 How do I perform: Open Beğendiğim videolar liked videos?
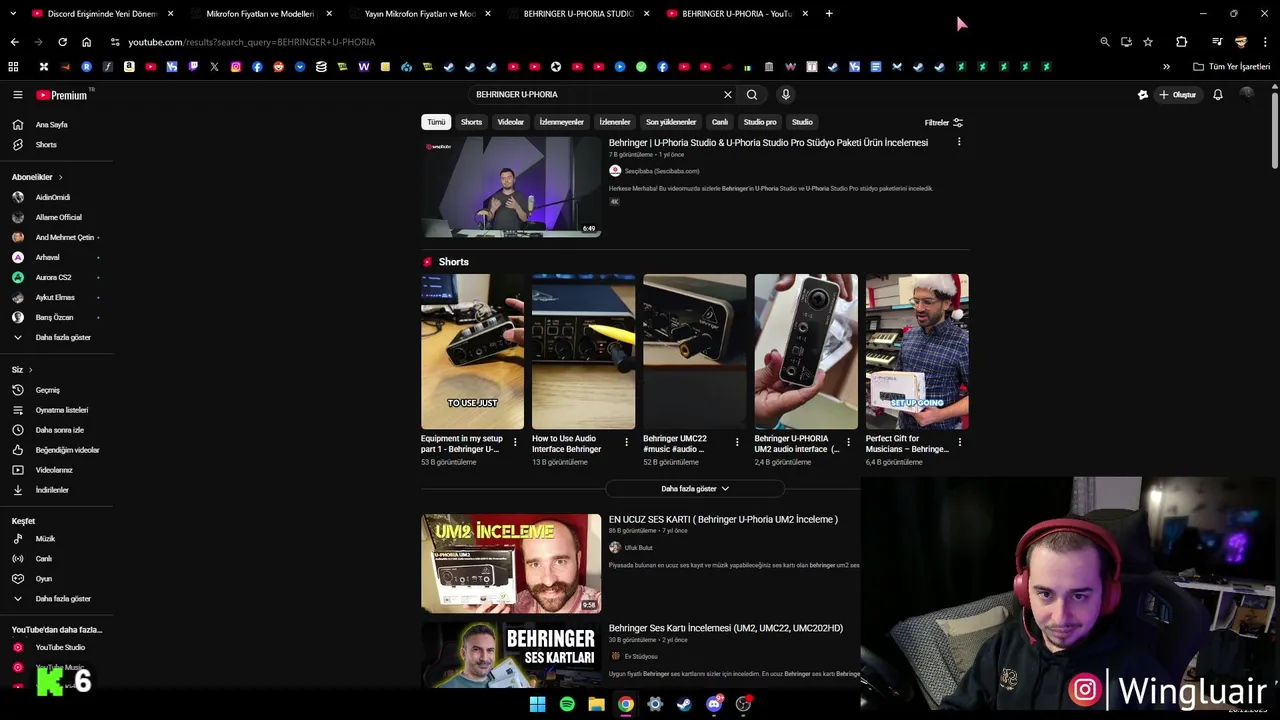tap(67, 450)
